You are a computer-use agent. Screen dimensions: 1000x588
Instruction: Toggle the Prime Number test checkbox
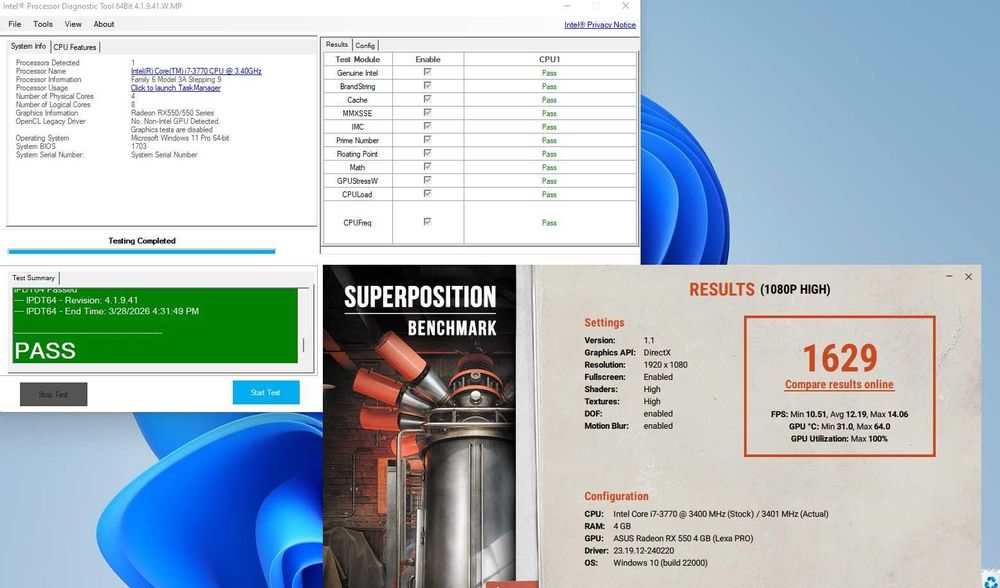coord(427,139)
